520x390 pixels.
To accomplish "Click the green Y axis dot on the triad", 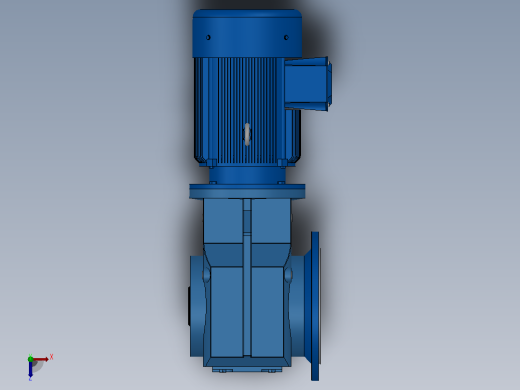I will click(30, 359).
